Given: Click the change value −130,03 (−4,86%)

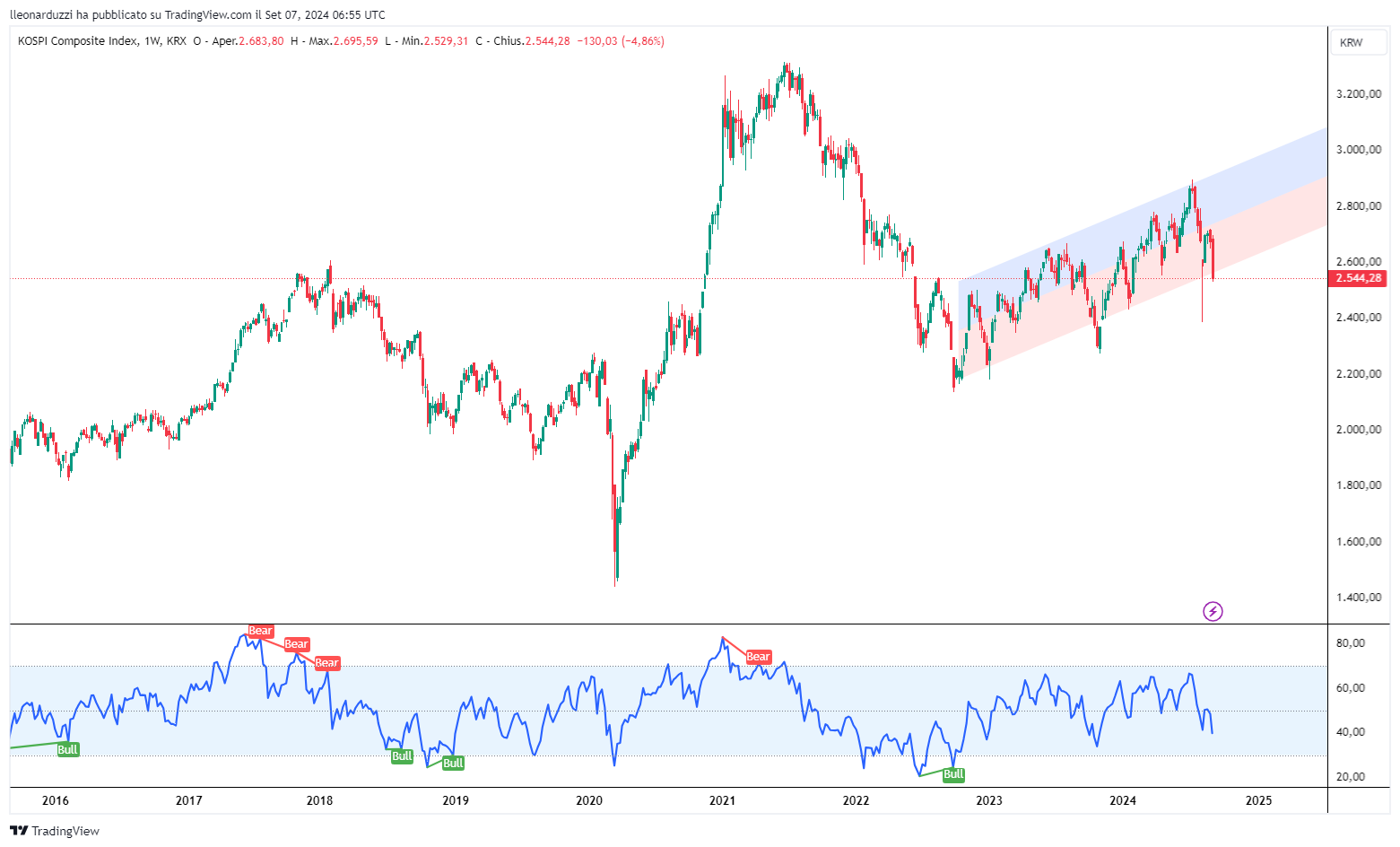Looking at the screenshot, I should point(621,41).
